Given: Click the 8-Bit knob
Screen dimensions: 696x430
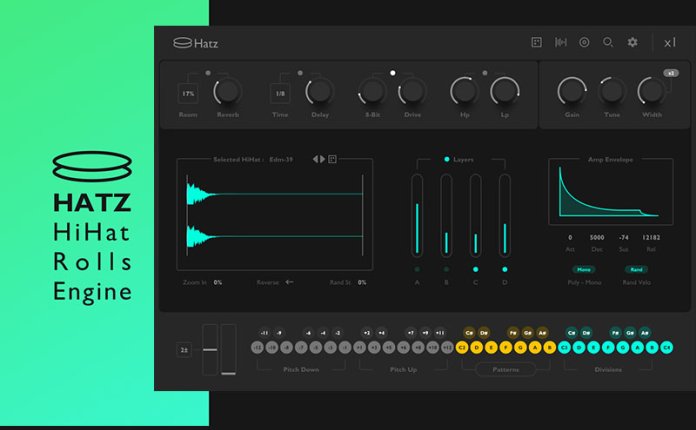Looking at the screenshot, I should click(x=372, y=91).
